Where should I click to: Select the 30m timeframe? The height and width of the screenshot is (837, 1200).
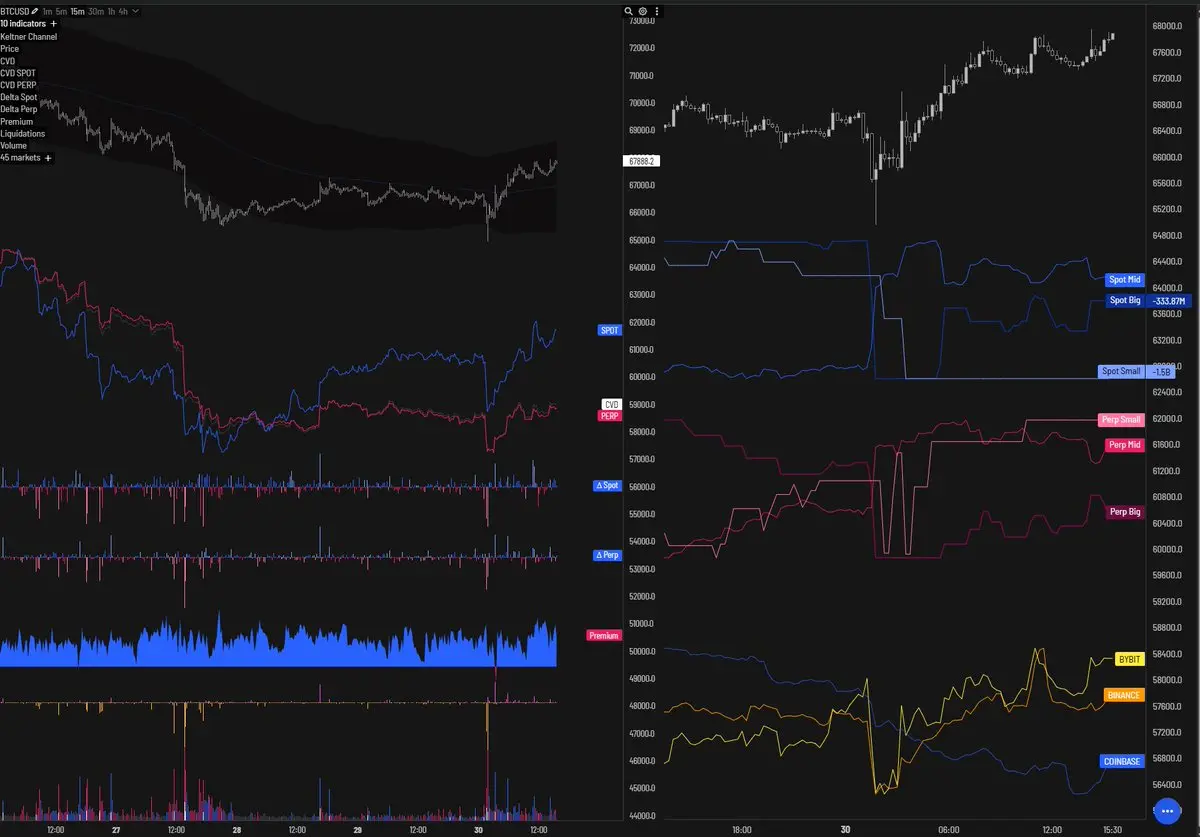(x=95, y=11)
